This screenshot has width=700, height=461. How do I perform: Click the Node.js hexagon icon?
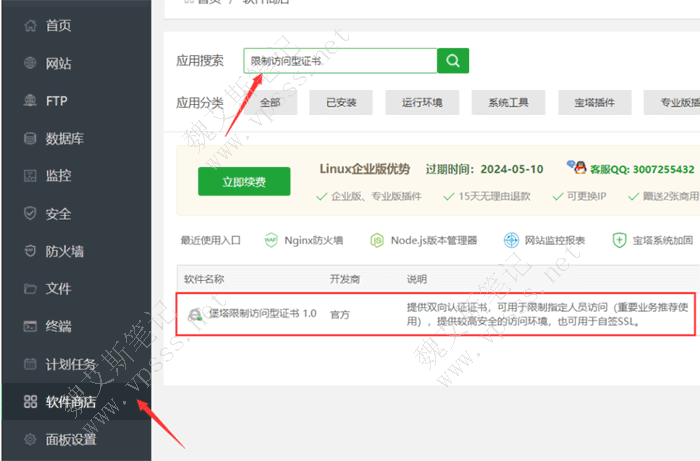377,241
